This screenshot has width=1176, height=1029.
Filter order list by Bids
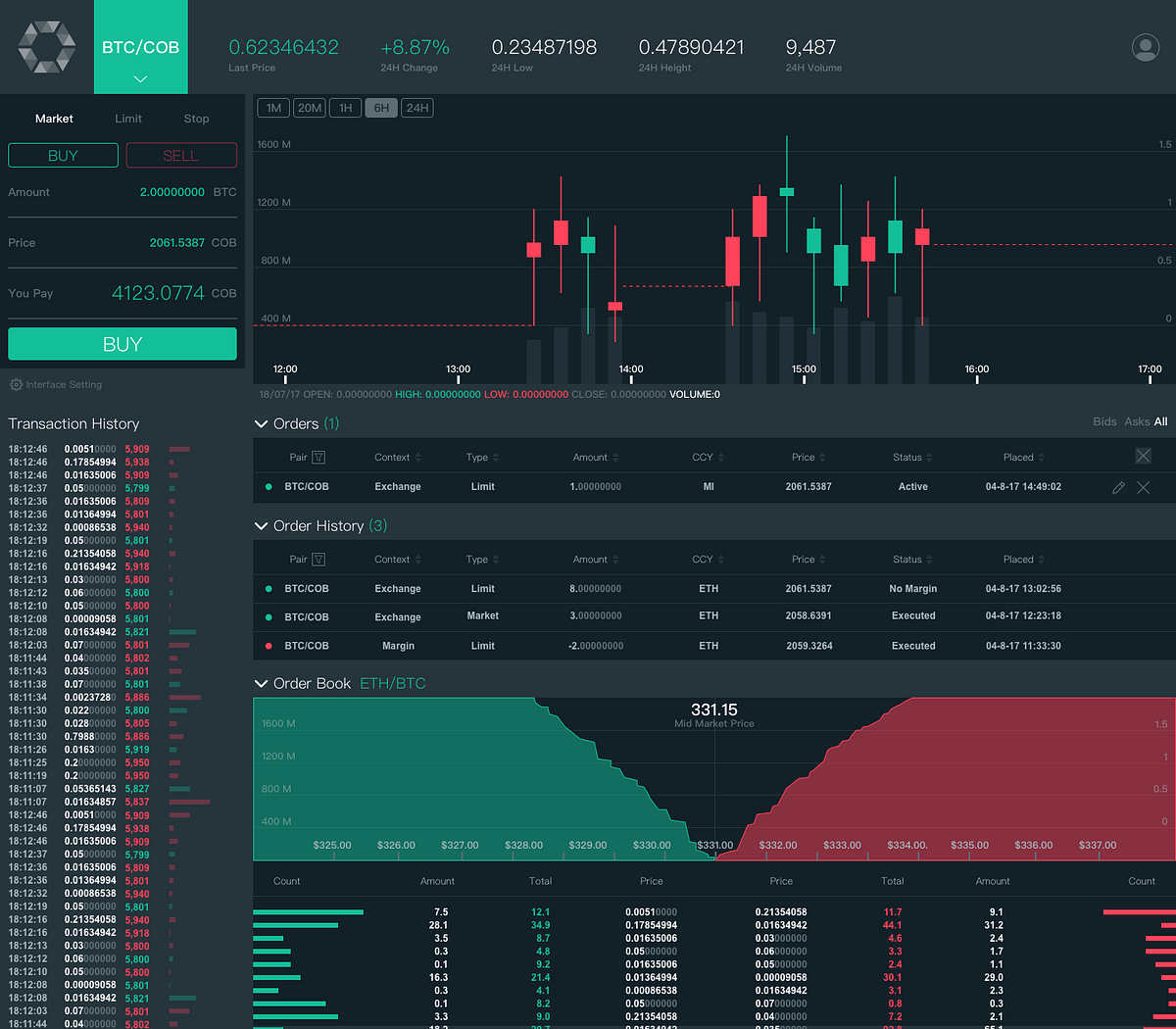1104,421
